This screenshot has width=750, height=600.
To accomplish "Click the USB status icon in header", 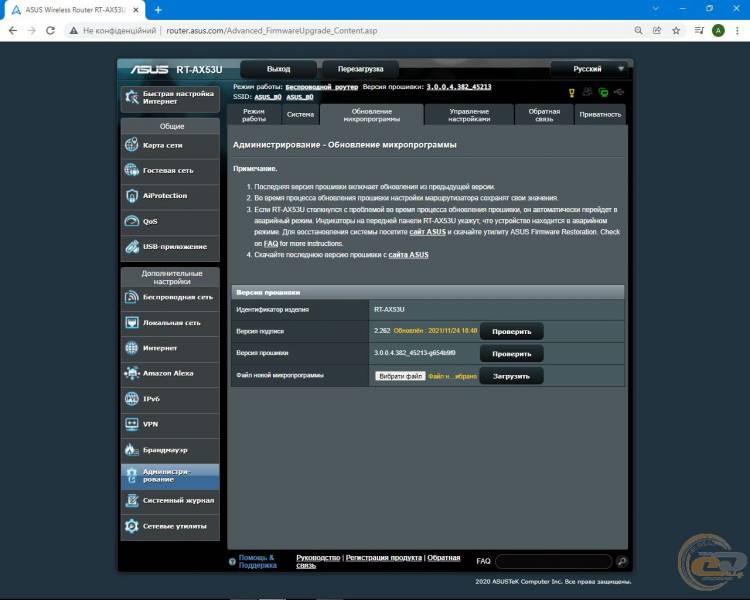I will point(619,91).
